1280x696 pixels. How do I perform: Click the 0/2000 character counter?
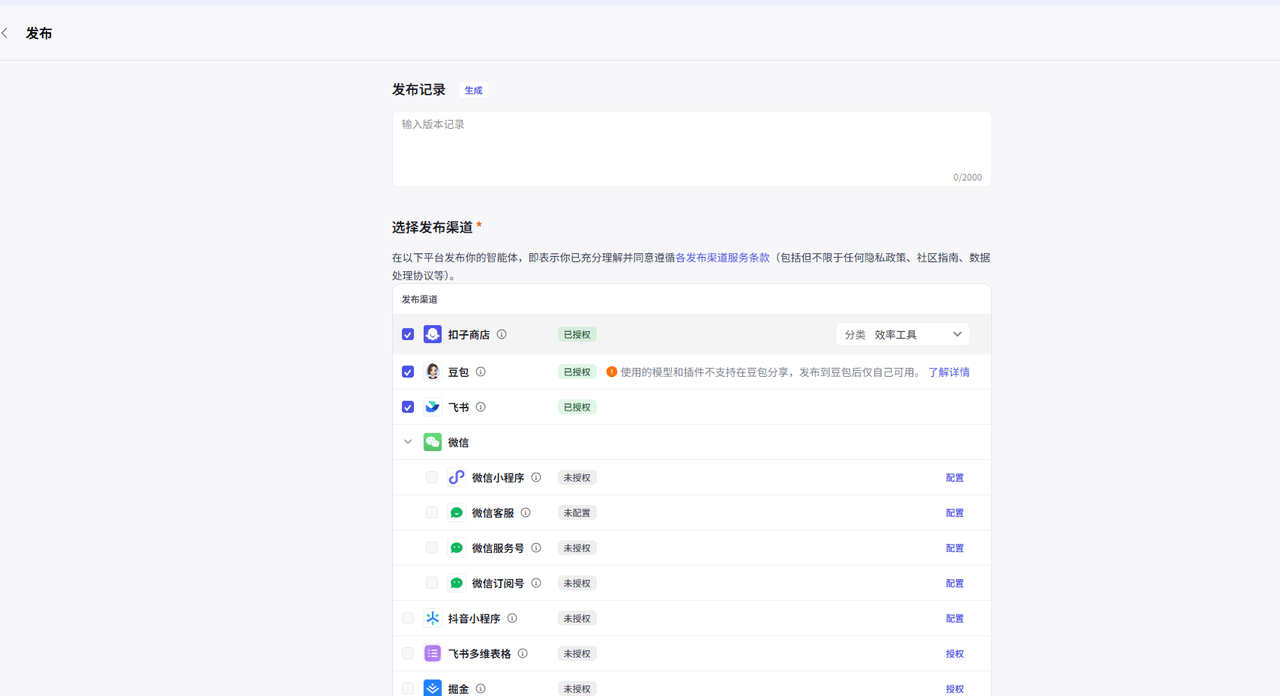pyautogui.click(x=967, y=177)
